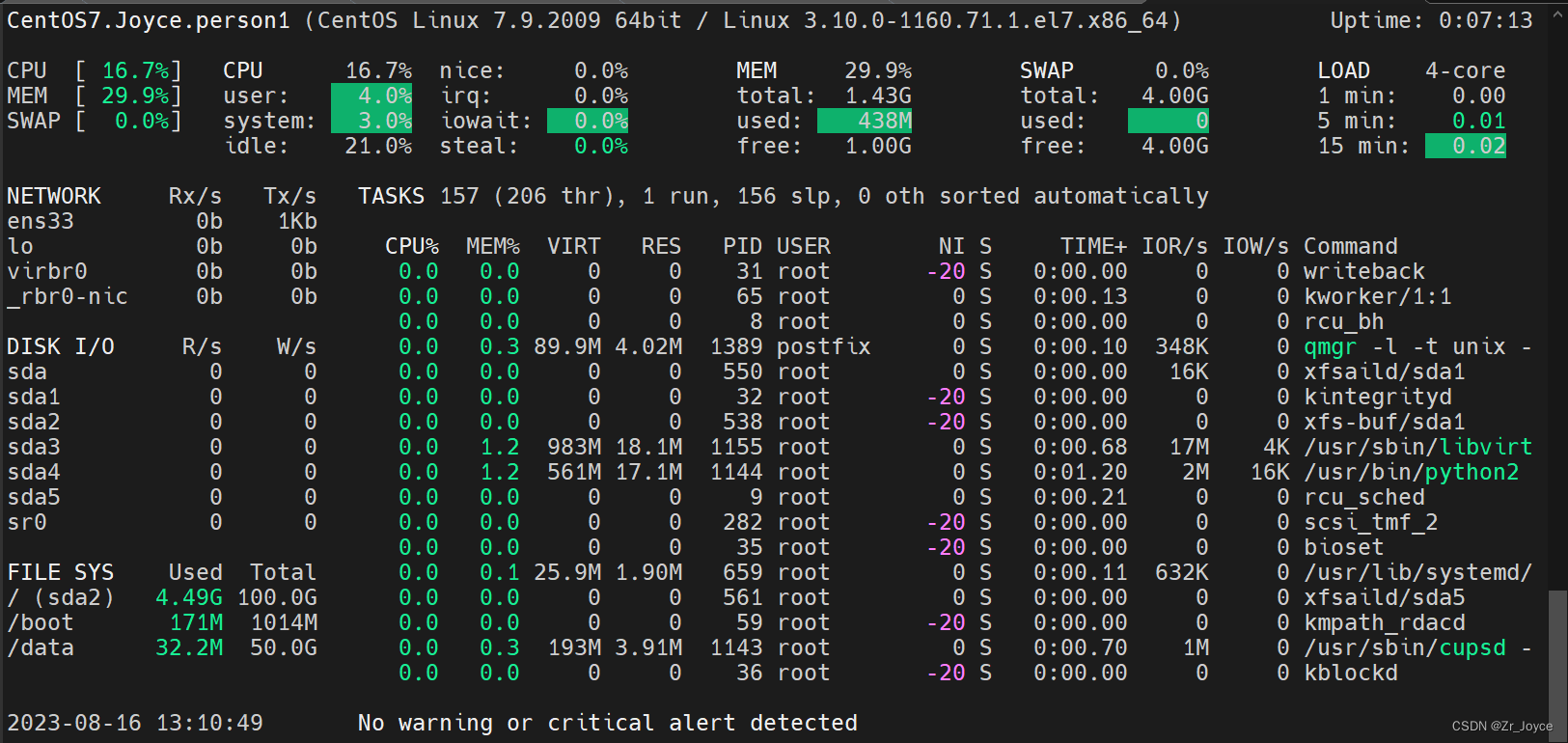Click the PID 1389 cell

(x=736, y=346)
